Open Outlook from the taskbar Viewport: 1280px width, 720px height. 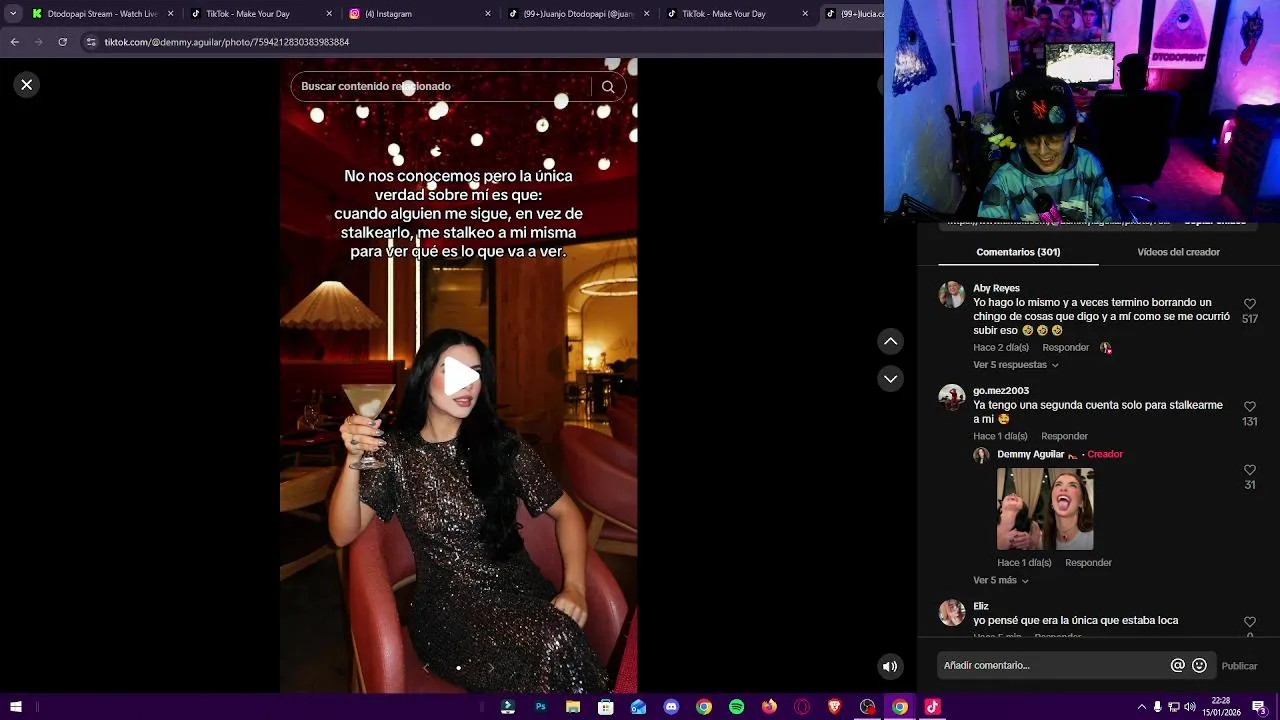(x=638, y=707)
